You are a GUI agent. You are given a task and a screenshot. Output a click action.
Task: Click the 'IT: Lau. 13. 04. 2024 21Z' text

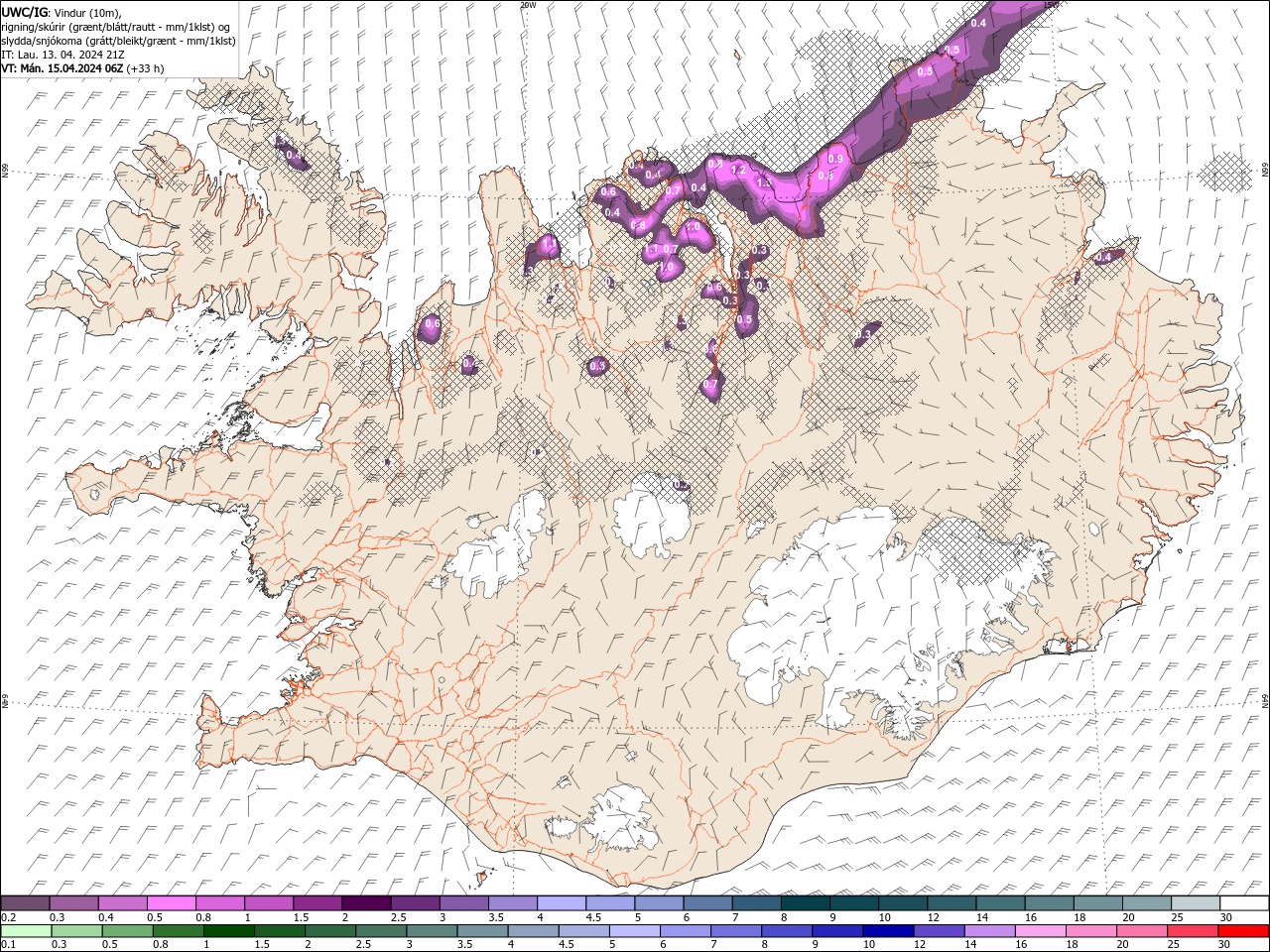click(63, 55)
